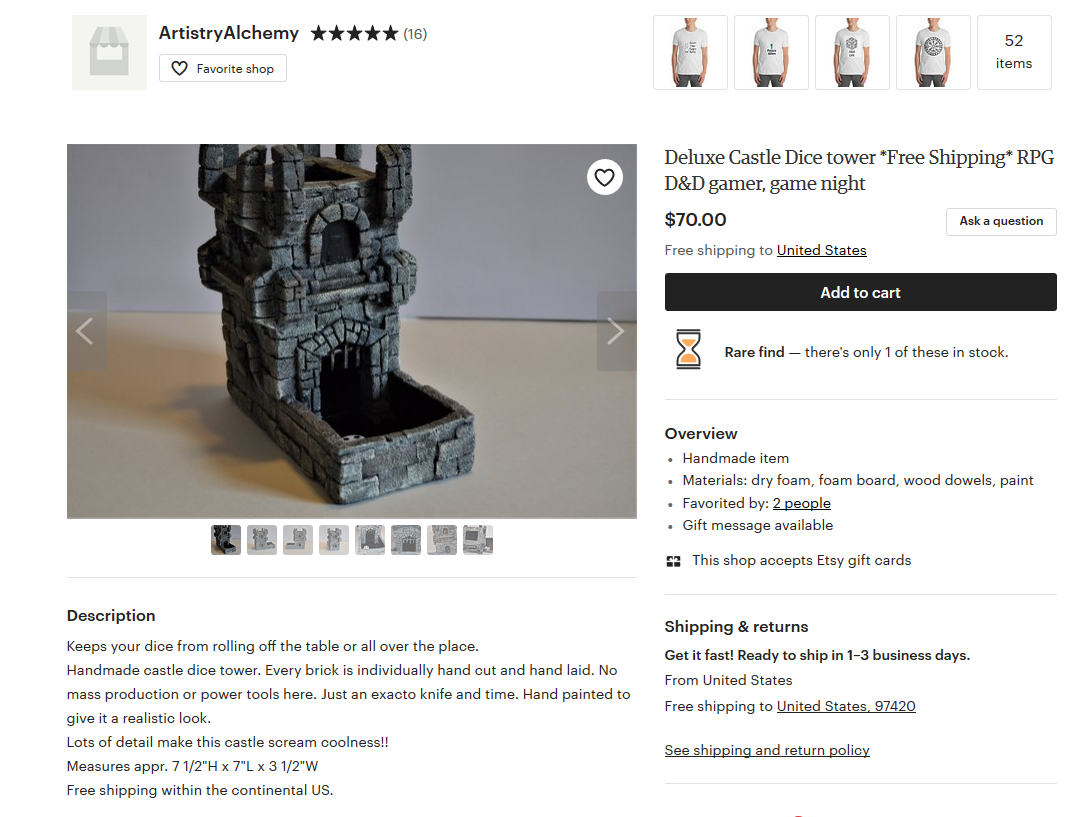
Task: Click the Favorite shop heart button
Action: [x=223, y=68]
